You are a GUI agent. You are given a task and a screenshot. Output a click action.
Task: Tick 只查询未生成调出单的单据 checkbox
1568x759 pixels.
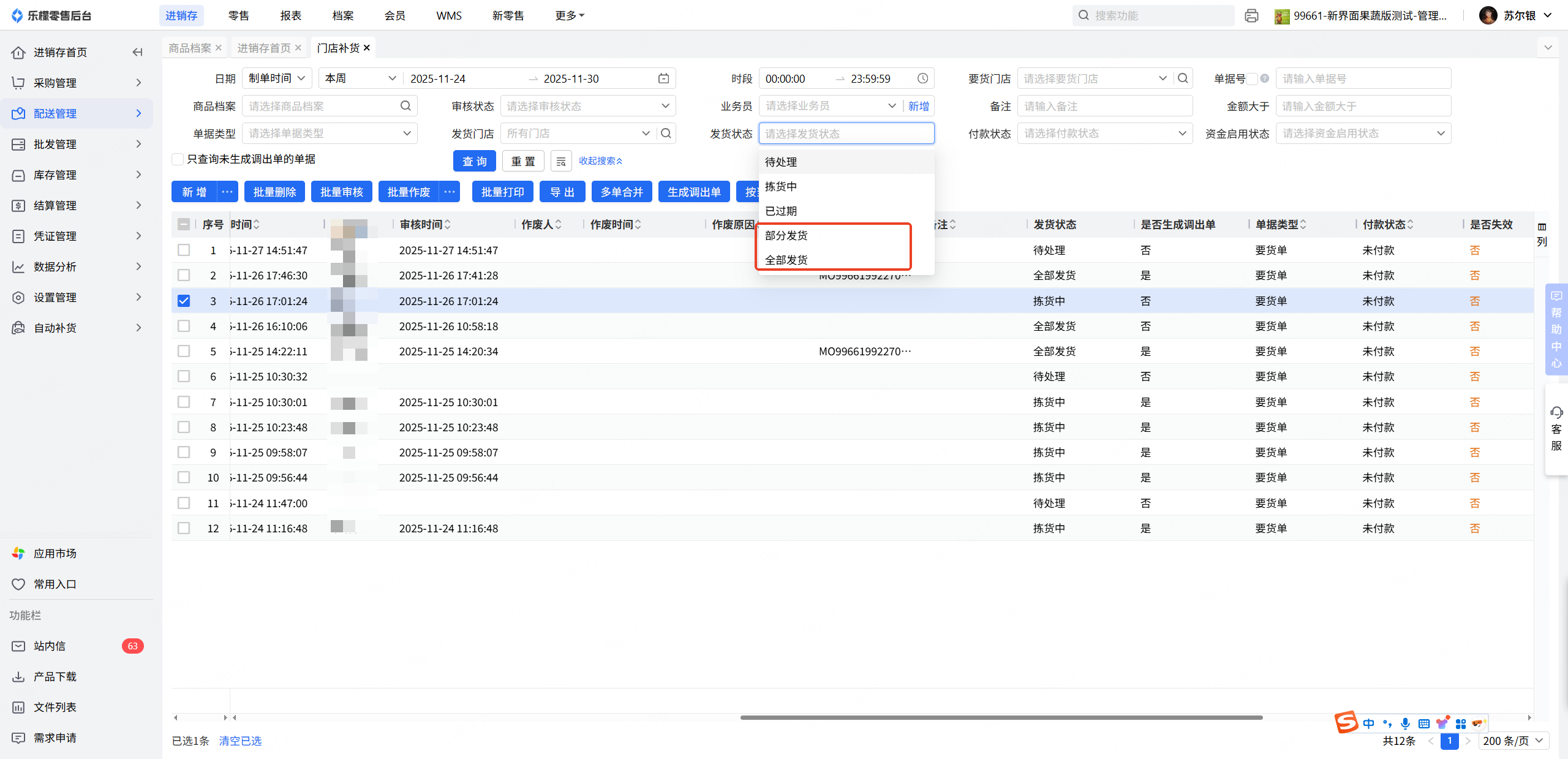click(x=178, y=159)
